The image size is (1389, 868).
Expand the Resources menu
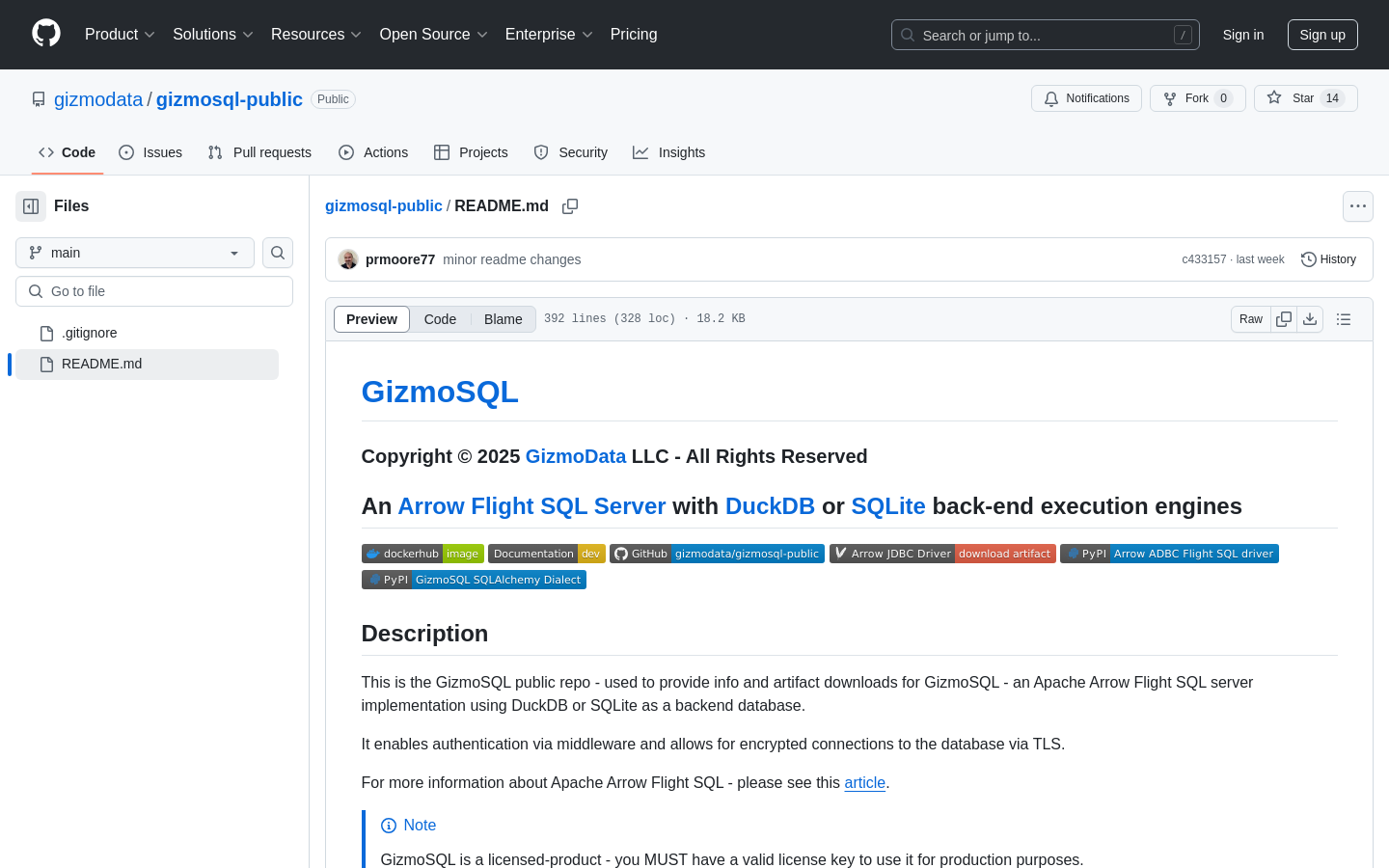click(316, 35)
